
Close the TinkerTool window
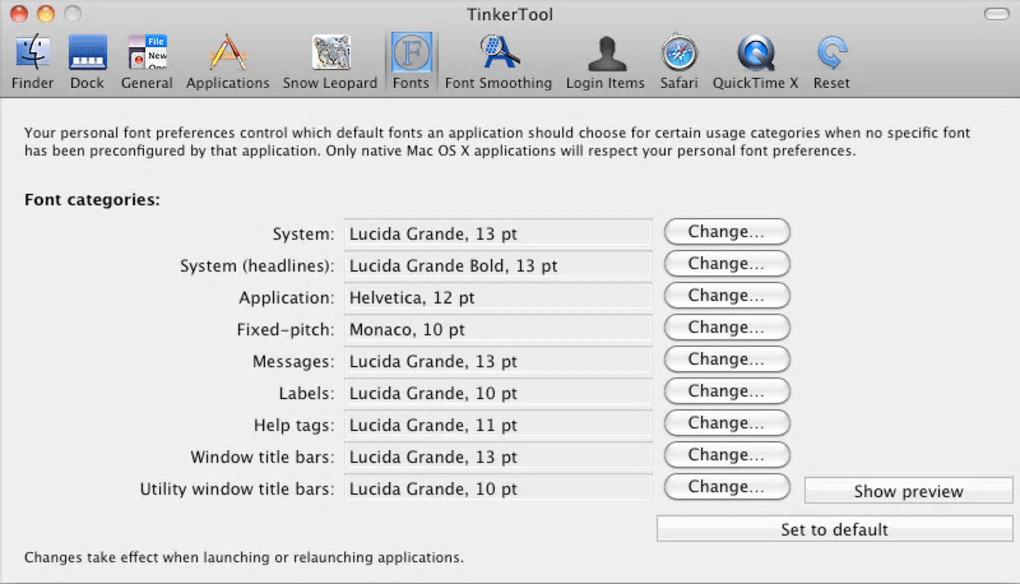click(x=19, y=14)
